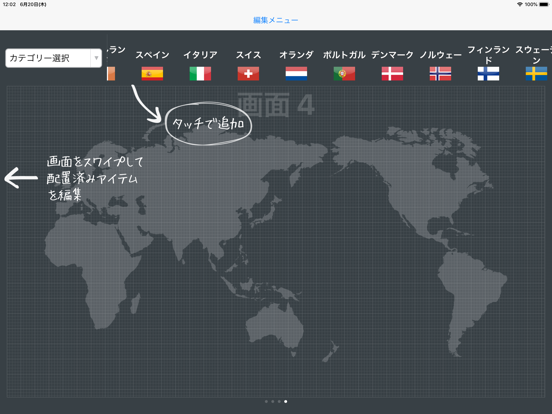Tap the Norway flag icon
552x414 pixels.
point(440,74)
